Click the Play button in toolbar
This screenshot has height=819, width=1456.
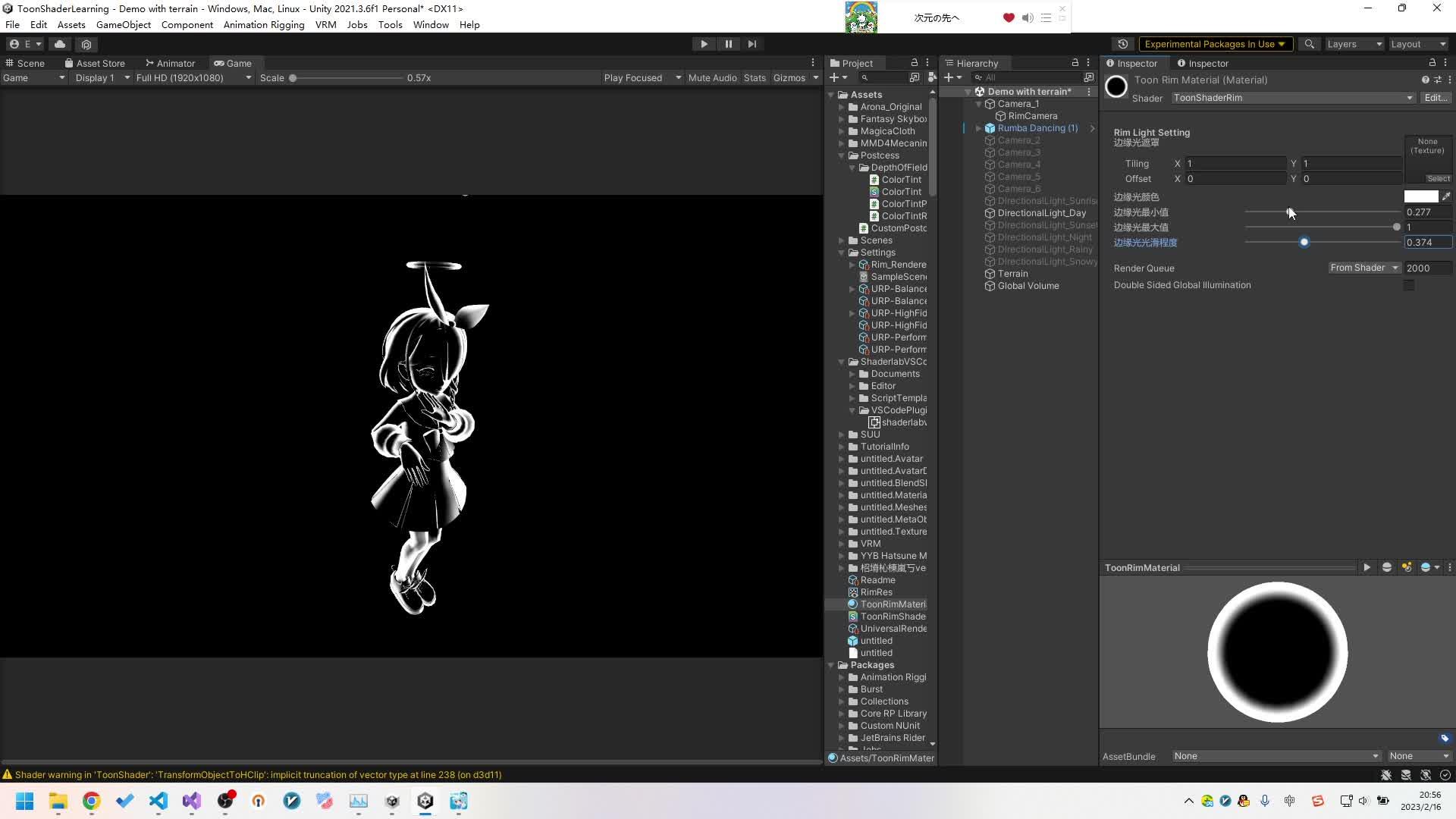coord(704,44)
